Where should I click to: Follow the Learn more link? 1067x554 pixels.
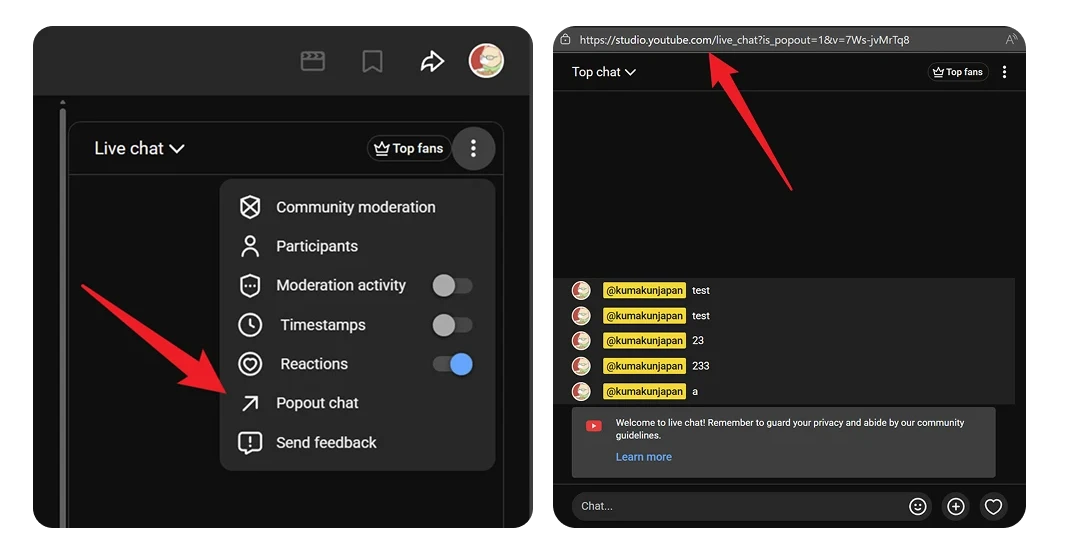[x=643, y=457]
